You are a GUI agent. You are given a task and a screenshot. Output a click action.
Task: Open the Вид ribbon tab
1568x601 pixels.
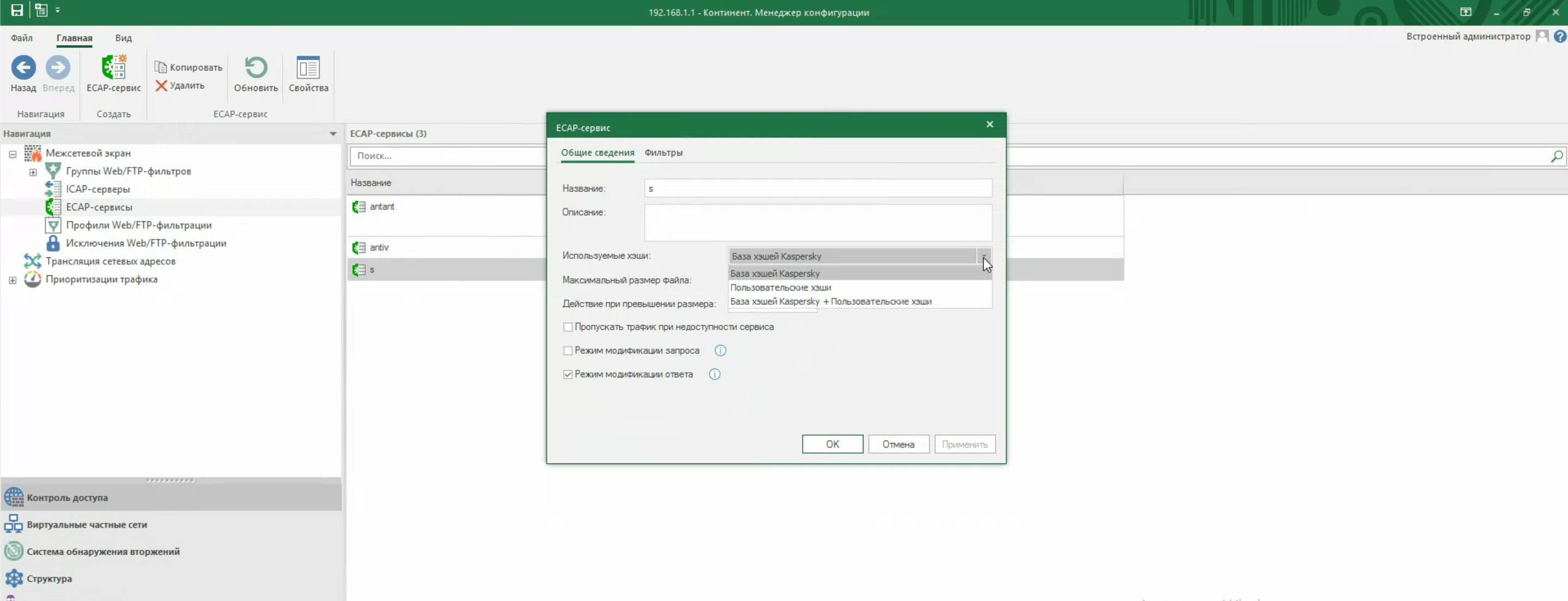[123, 38]
